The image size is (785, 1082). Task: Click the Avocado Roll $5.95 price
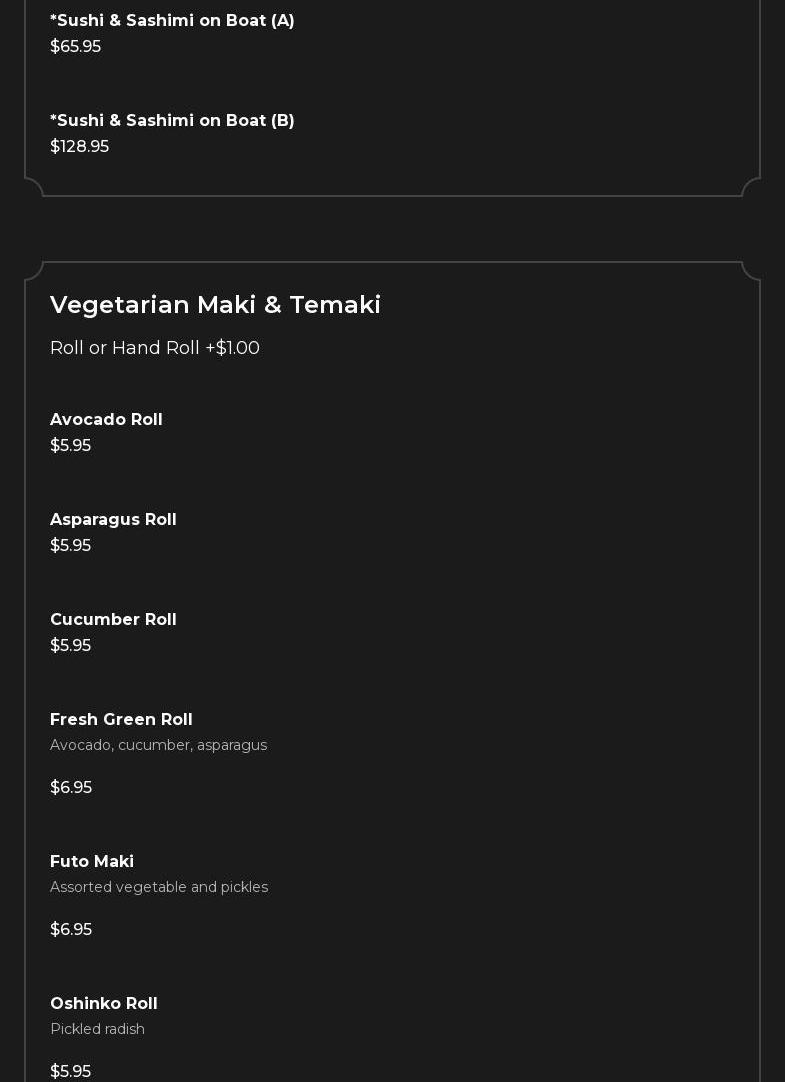tap(71, 446)
